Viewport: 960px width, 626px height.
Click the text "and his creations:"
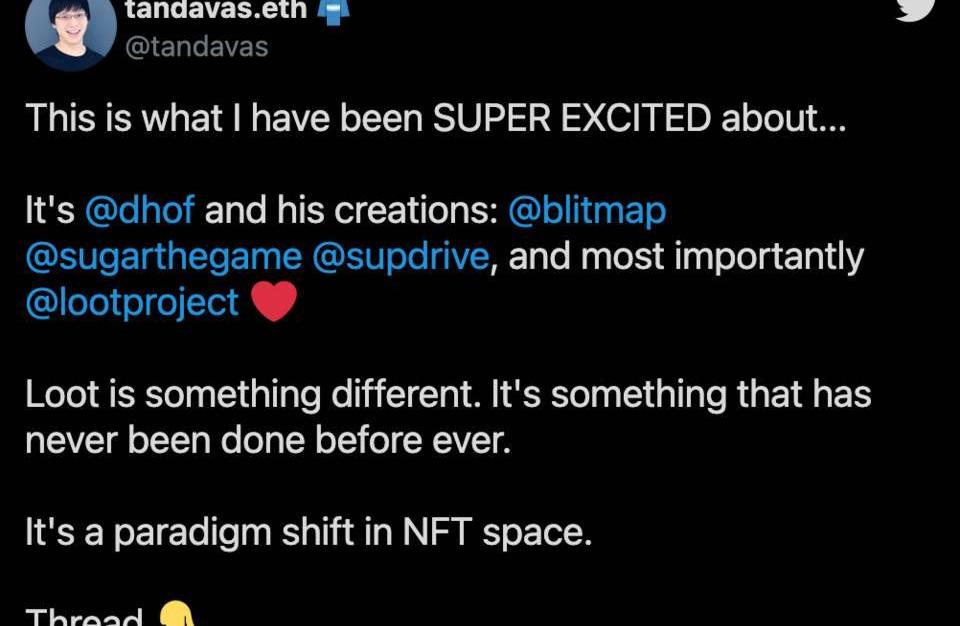[x=352, y=211]
